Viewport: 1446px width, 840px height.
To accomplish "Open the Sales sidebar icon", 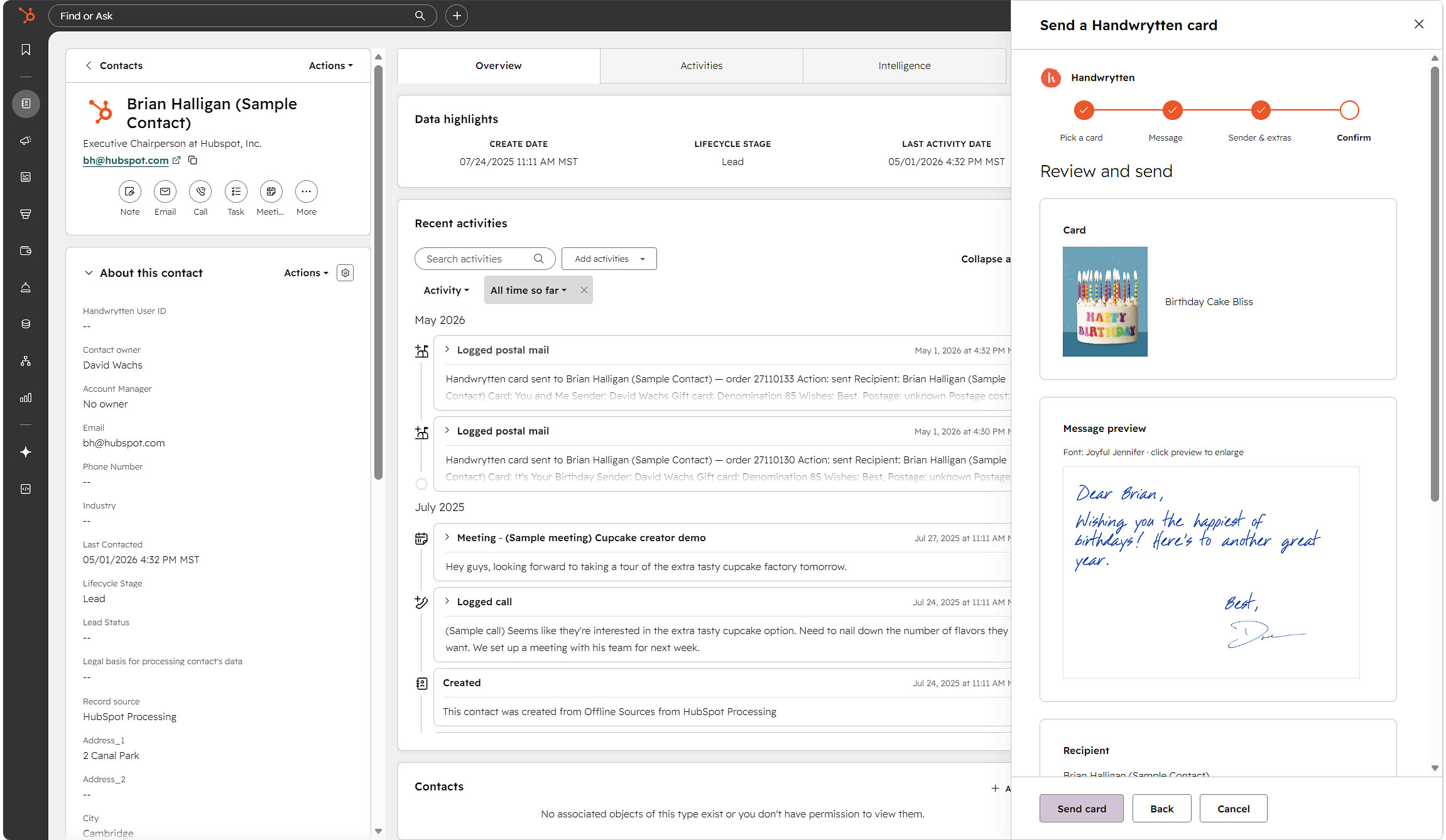I will tap(26, 214).
